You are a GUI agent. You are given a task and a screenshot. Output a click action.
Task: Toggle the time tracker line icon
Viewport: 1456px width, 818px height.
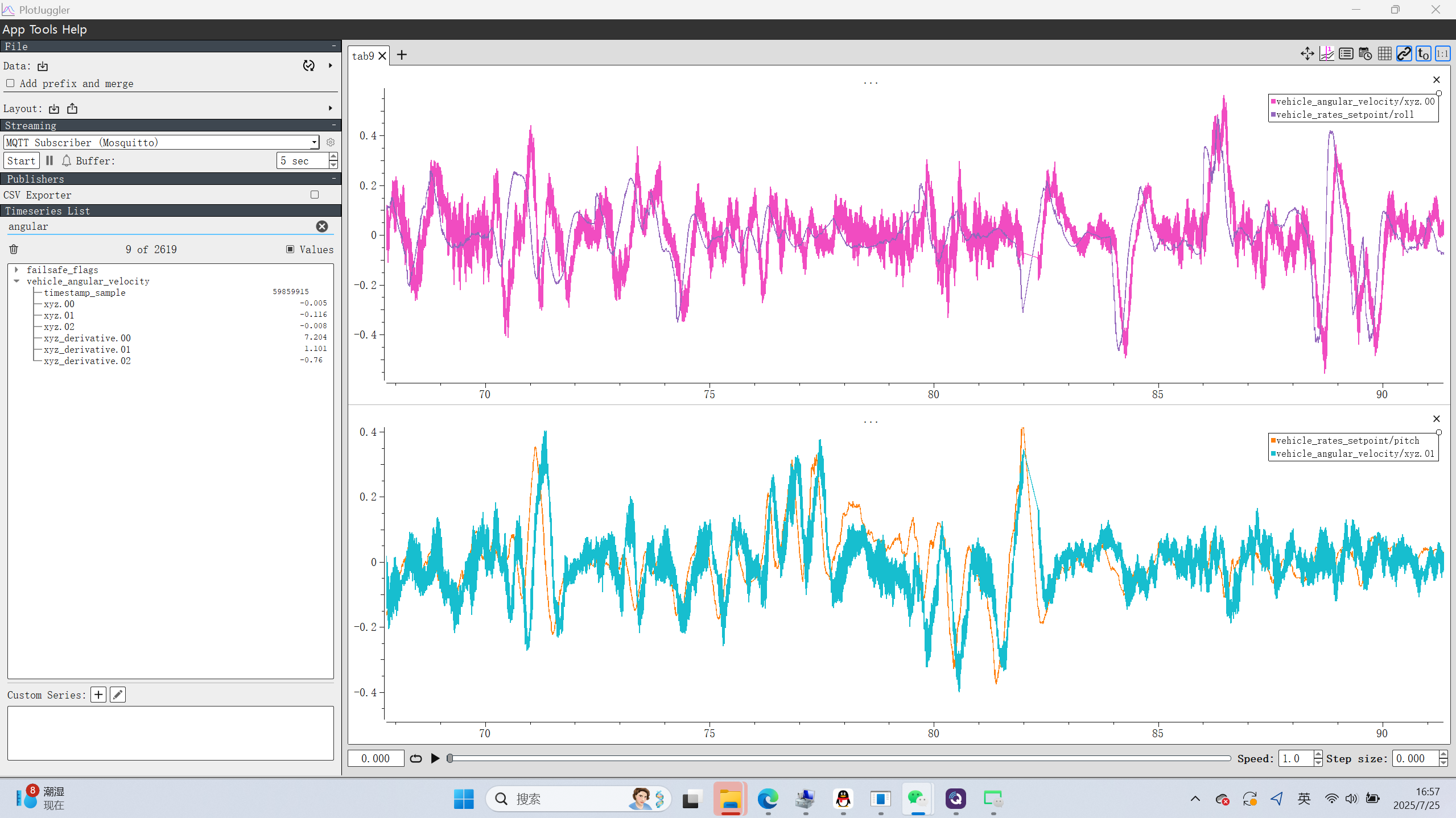tap(1326, 54)
